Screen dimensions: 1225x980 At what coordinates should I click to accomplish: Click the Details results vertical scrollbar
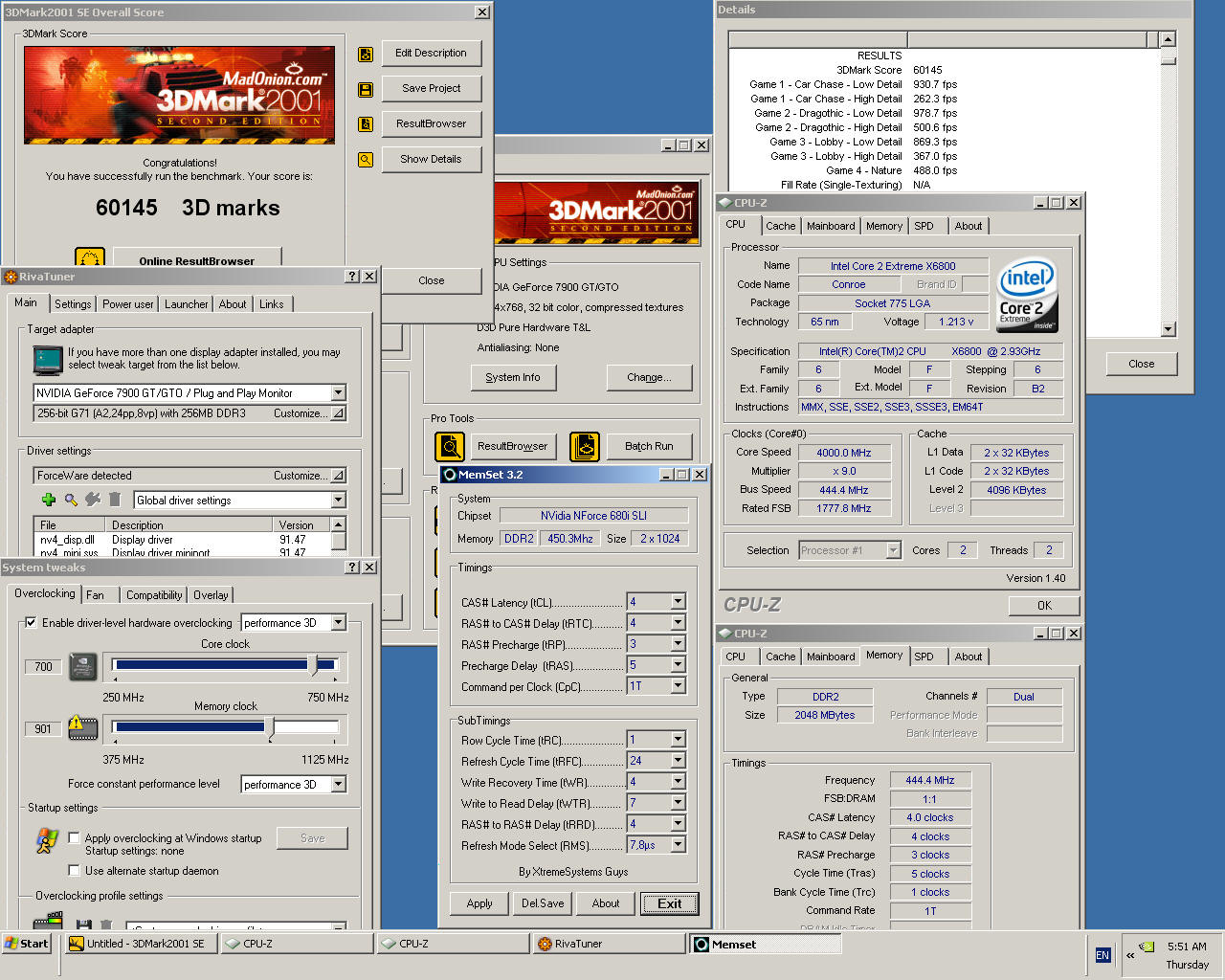[x=1168, y=187]
